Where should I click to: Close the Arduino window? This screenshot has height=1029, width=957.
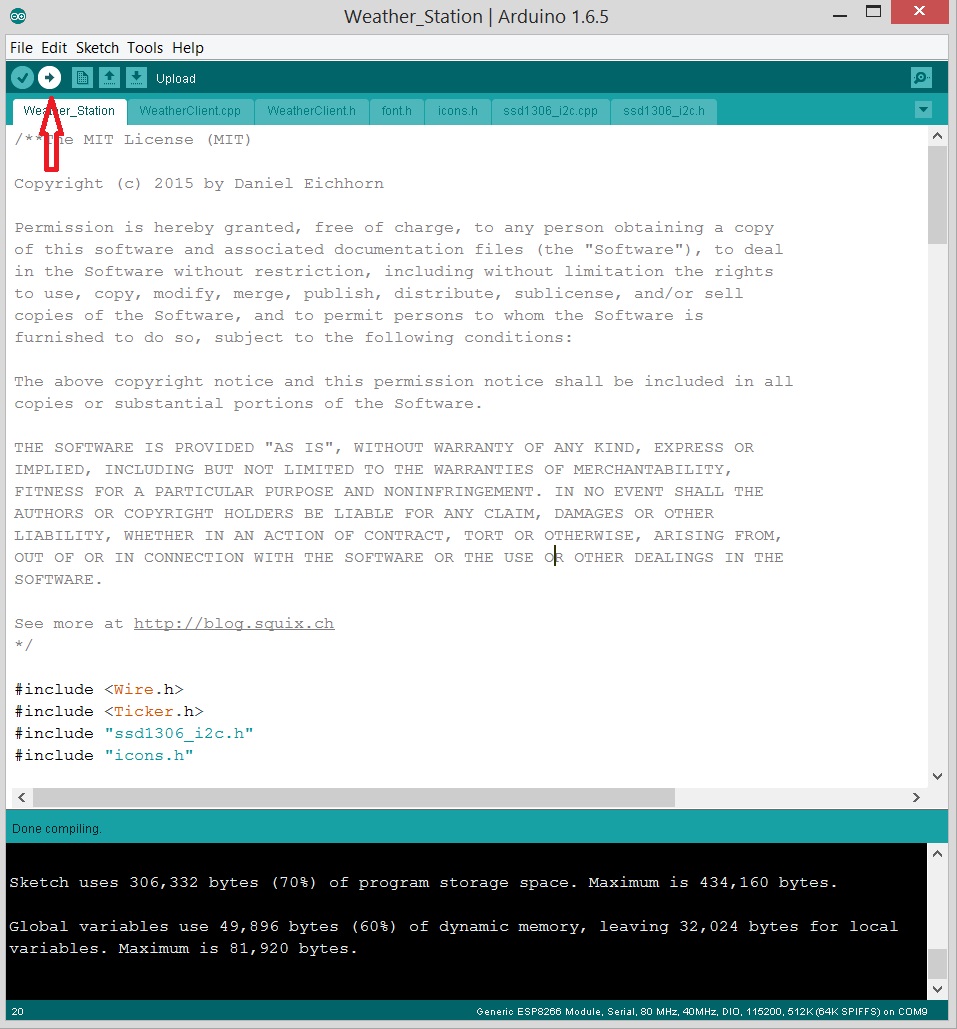click(919, 12)
